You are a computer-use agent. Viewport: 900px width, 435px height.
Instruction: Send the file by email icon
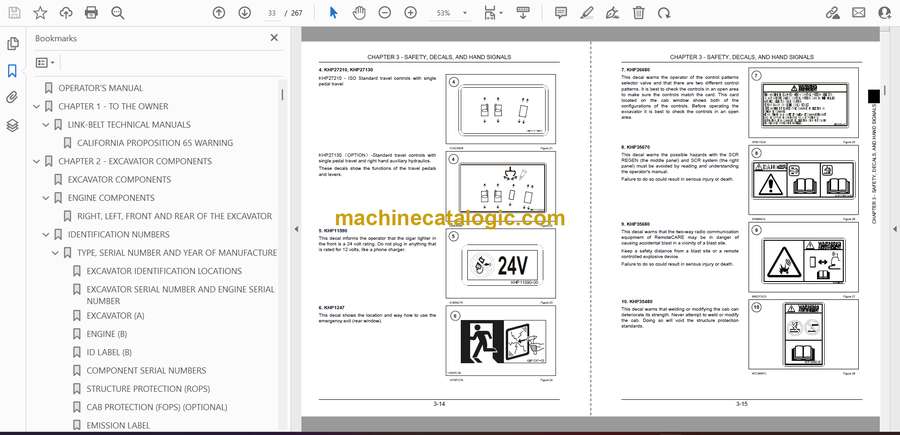click(x=859, y=13)
